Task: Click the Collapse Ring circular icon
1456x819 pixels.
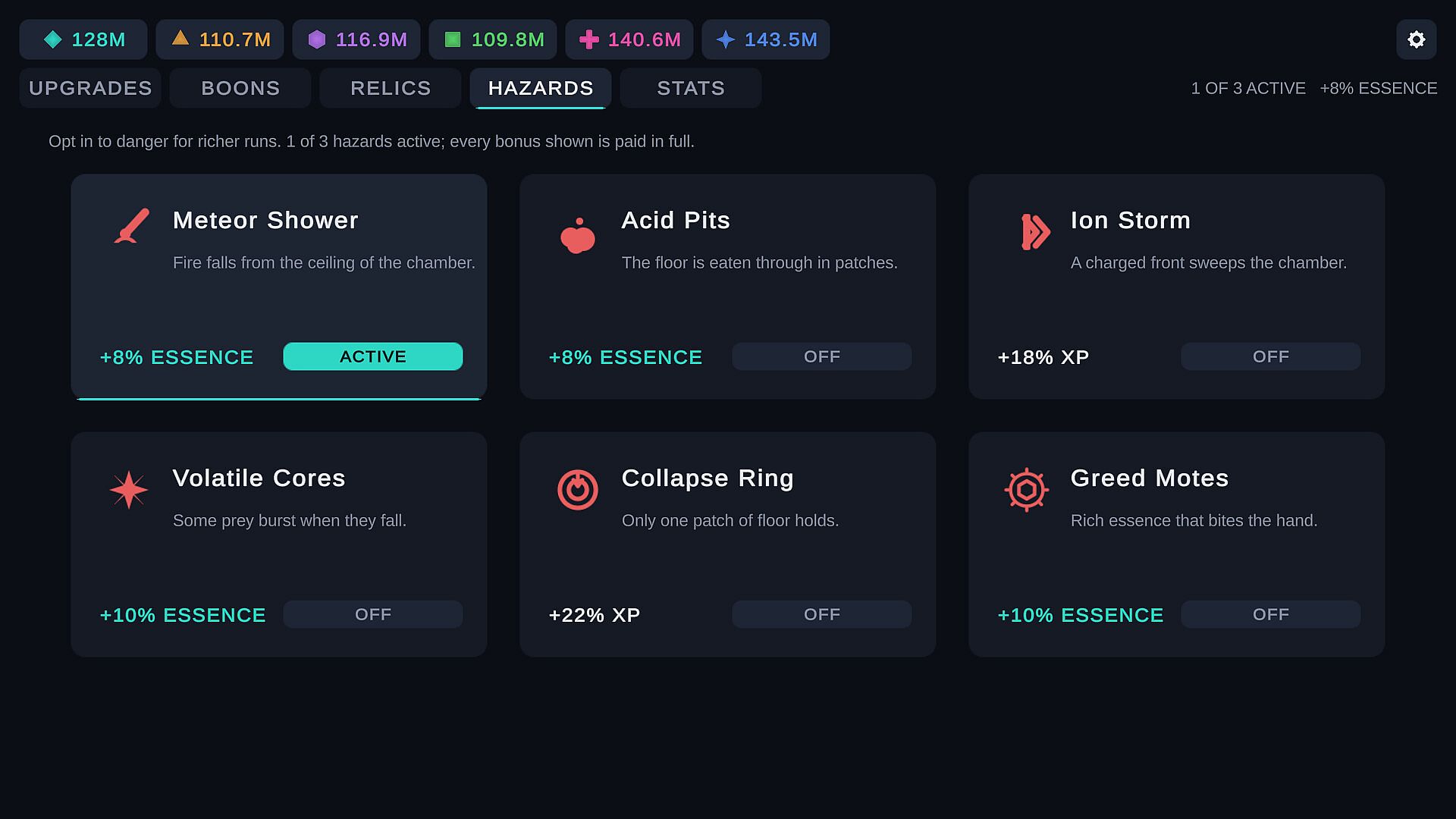Action: 577,490
